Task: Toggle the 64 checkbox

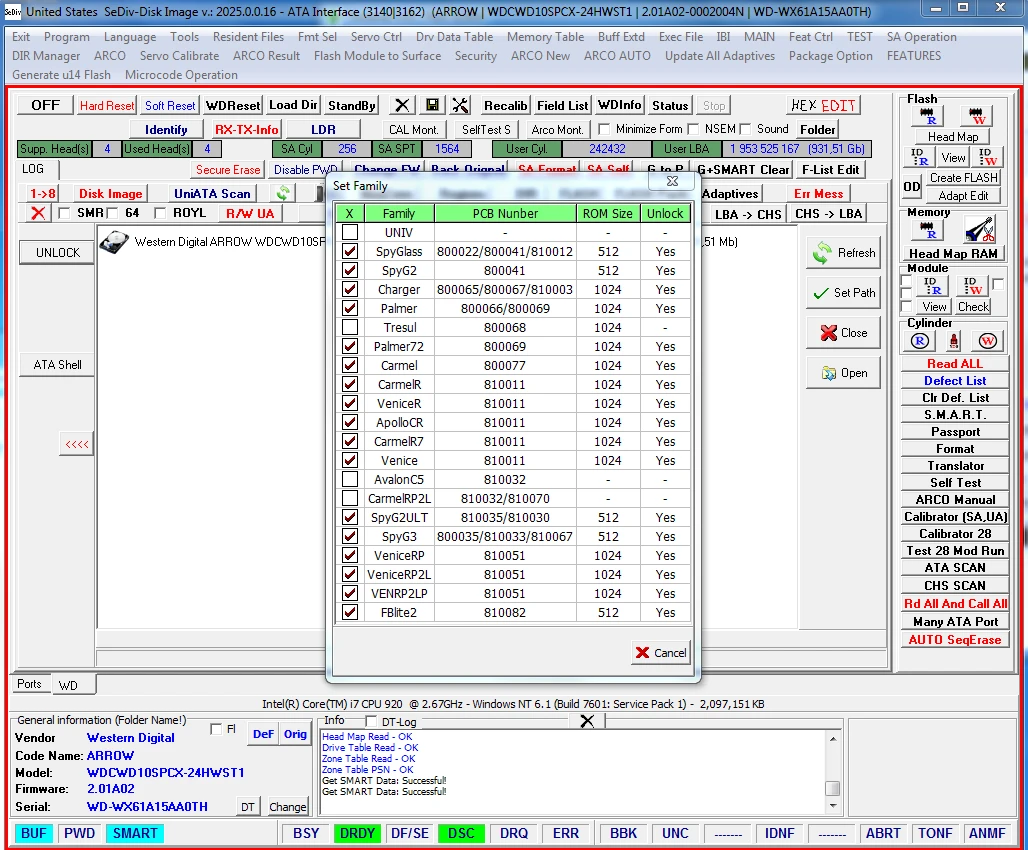Action: 112,213
